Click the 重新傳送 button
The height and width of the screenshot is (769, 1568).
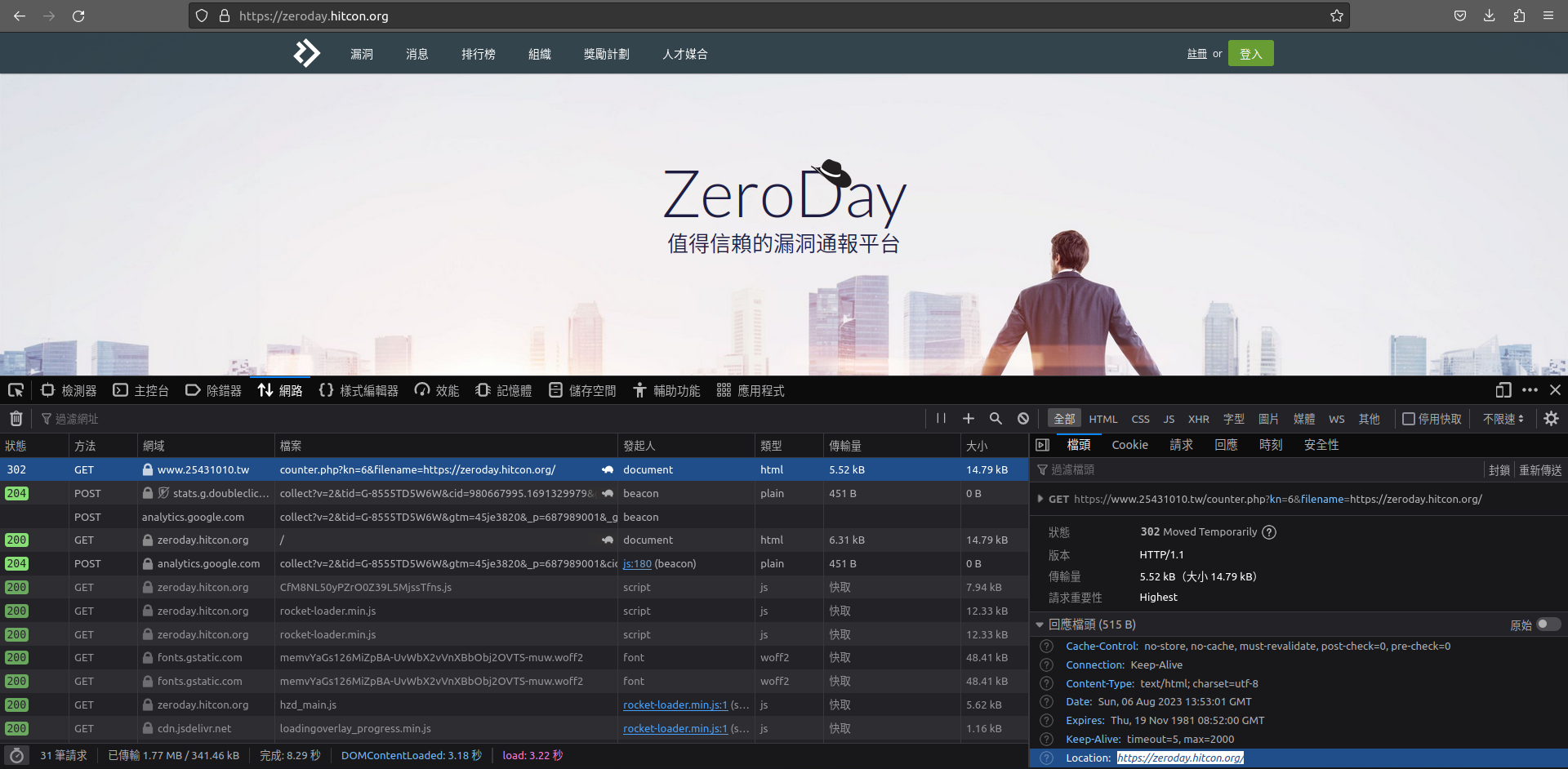(x=1540, y=470)
